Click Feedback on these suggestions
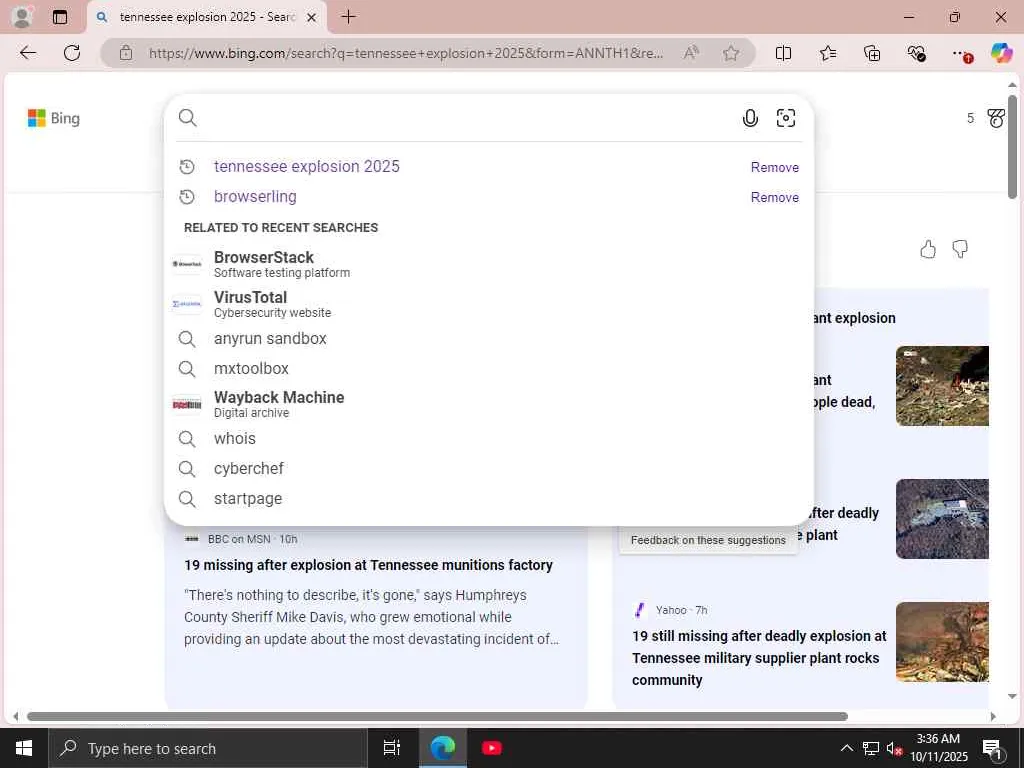 tap(708, 540)
